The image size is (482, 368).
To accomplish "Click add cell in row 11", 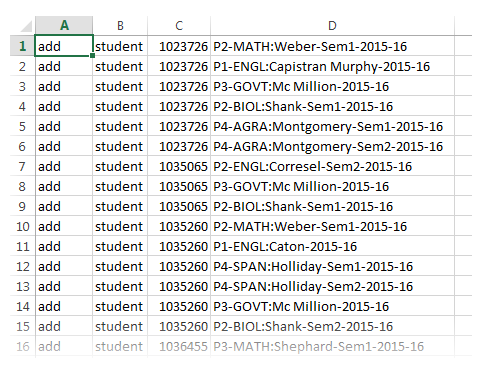I will coord(64,246).
